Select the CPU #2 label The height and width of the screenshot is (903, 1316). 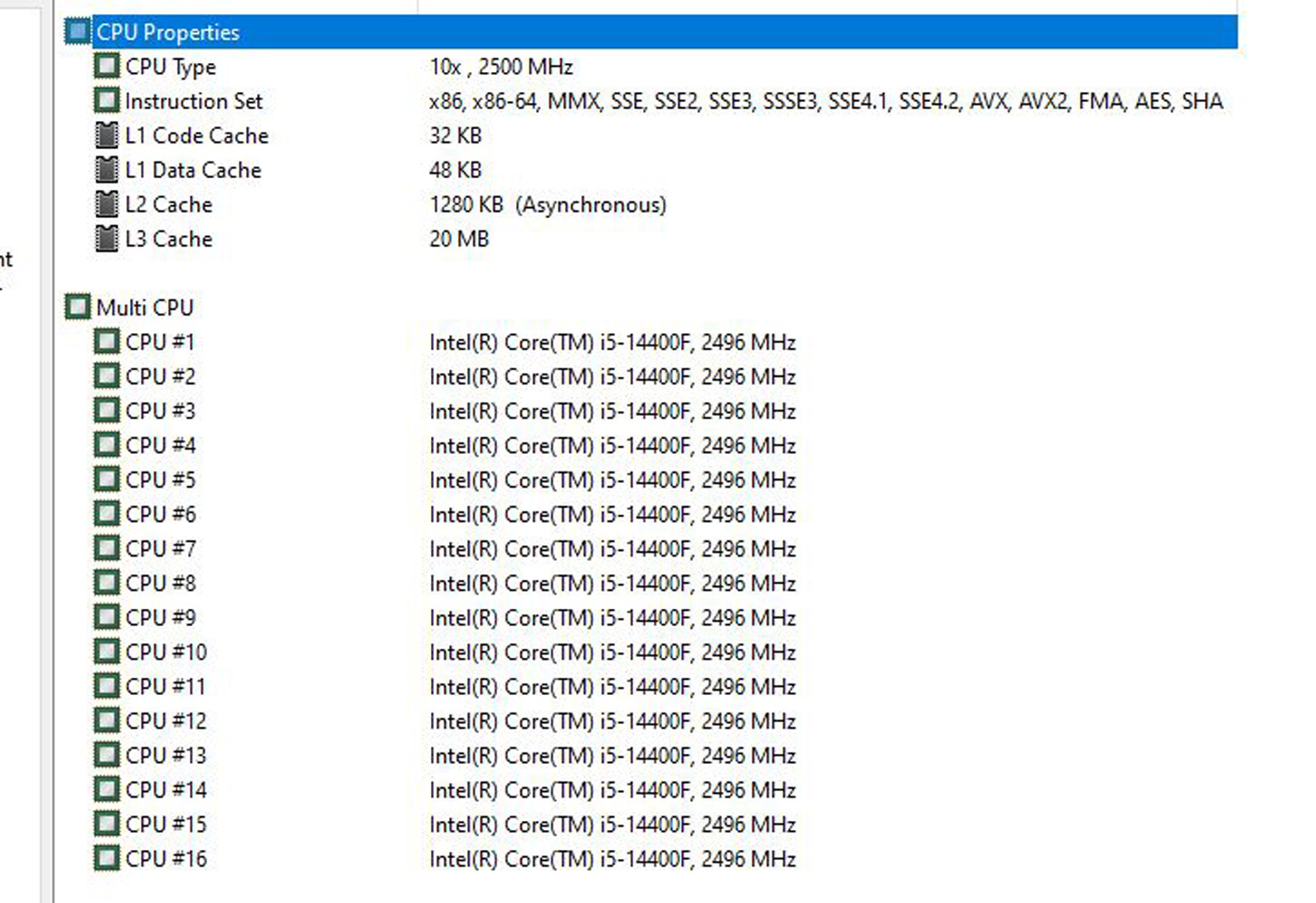click(x=160, y=377)
